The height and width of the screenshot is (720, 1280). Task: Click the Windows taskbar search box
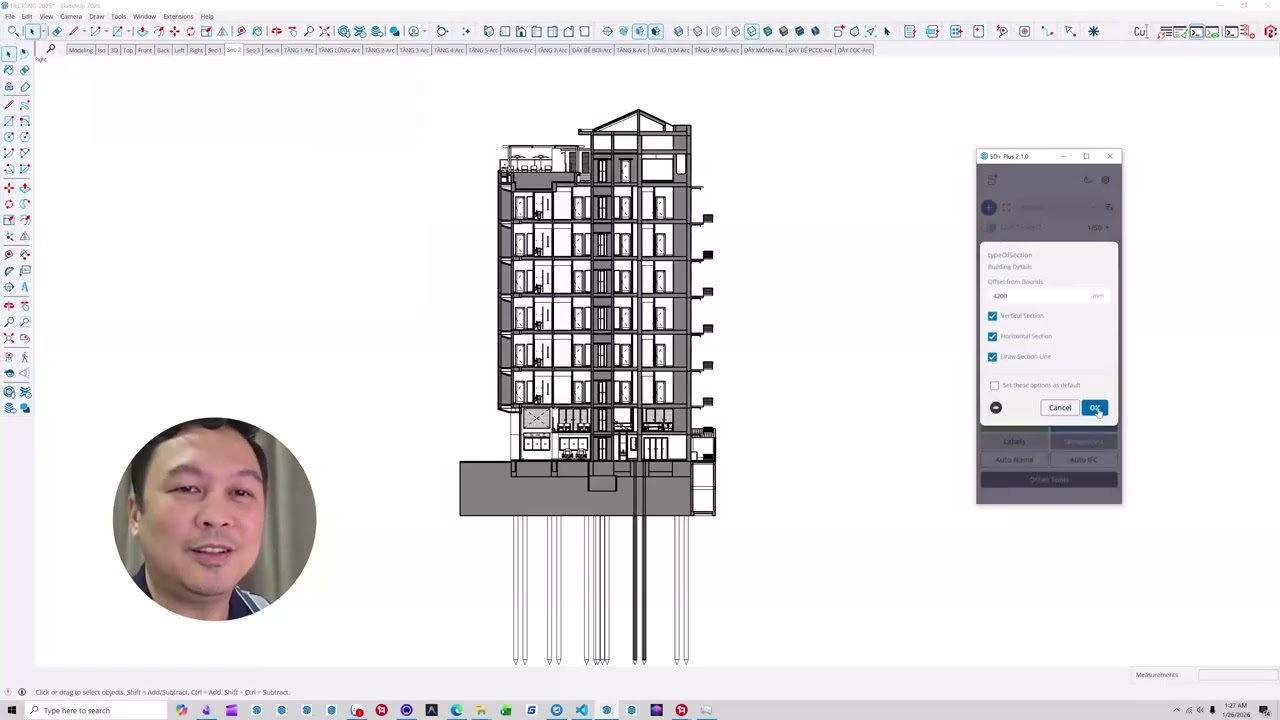[95, 710]
